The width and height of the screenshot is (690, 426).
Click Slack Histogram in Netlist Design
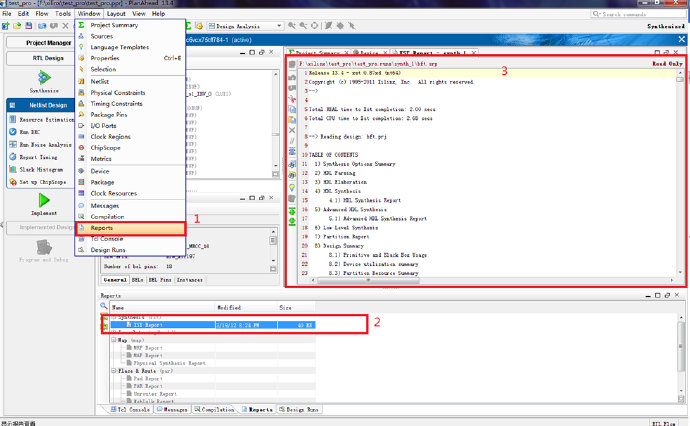pos(41,169)
